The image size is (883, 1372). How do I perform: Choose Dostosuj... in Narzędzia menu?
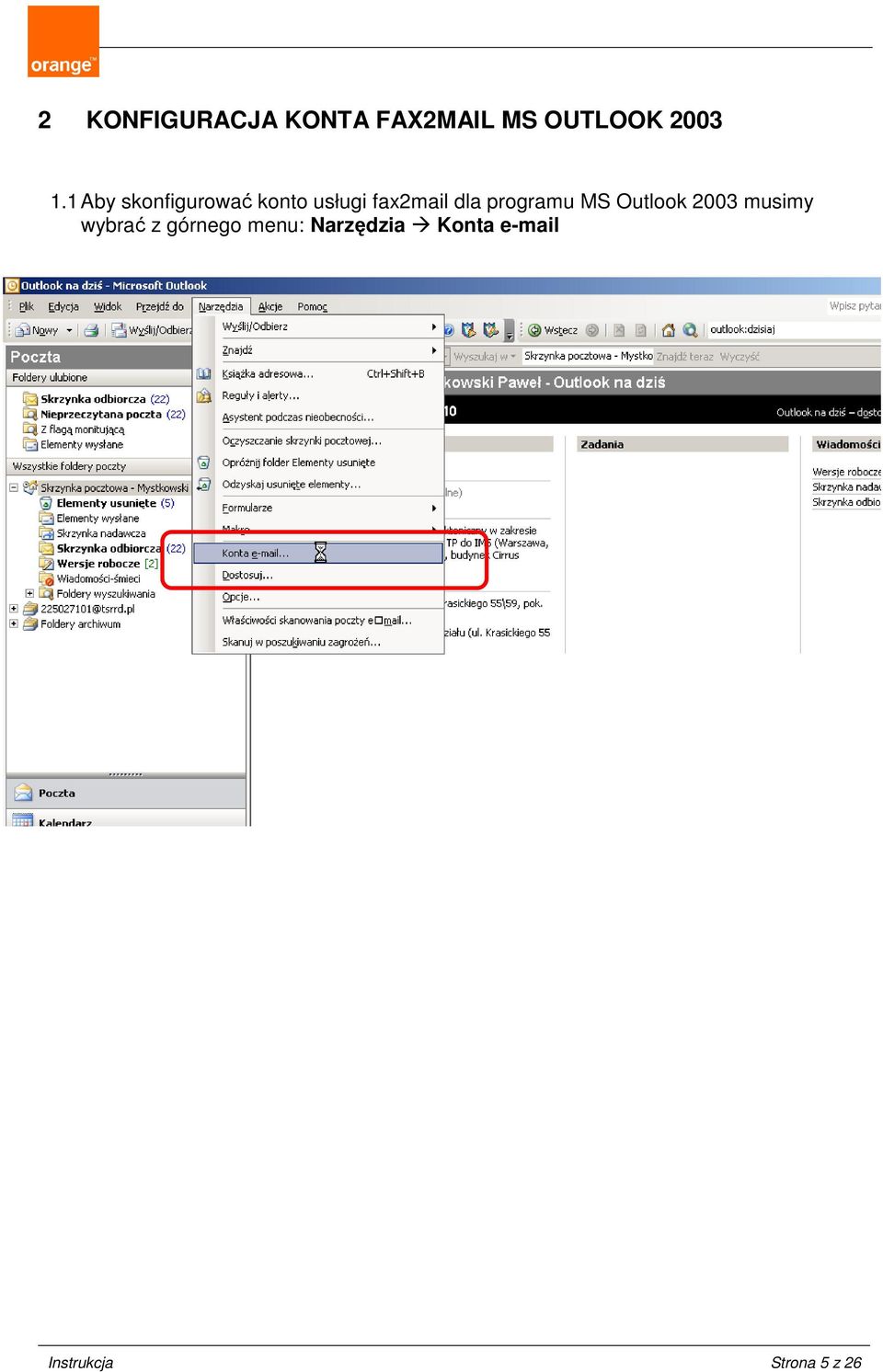pyautogui.click(x=318, y=576)
